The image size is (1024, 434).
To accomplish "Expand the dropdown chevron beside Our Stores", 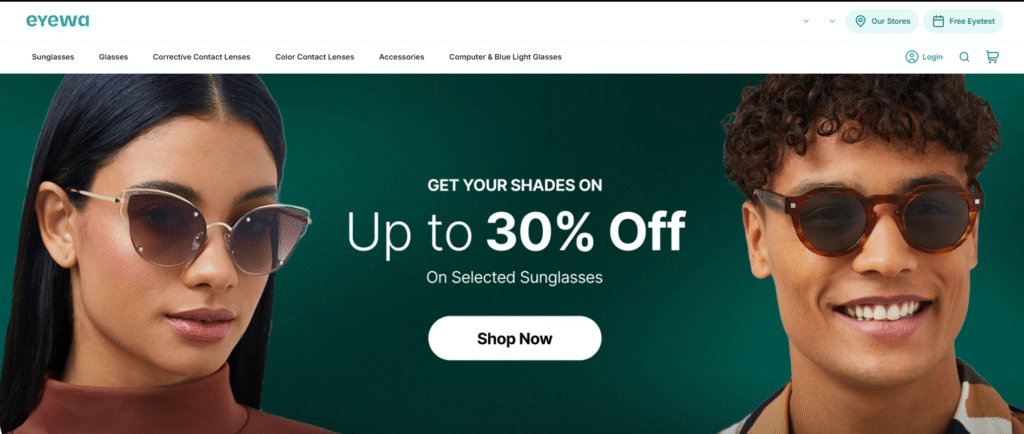I will pos(832,21).
